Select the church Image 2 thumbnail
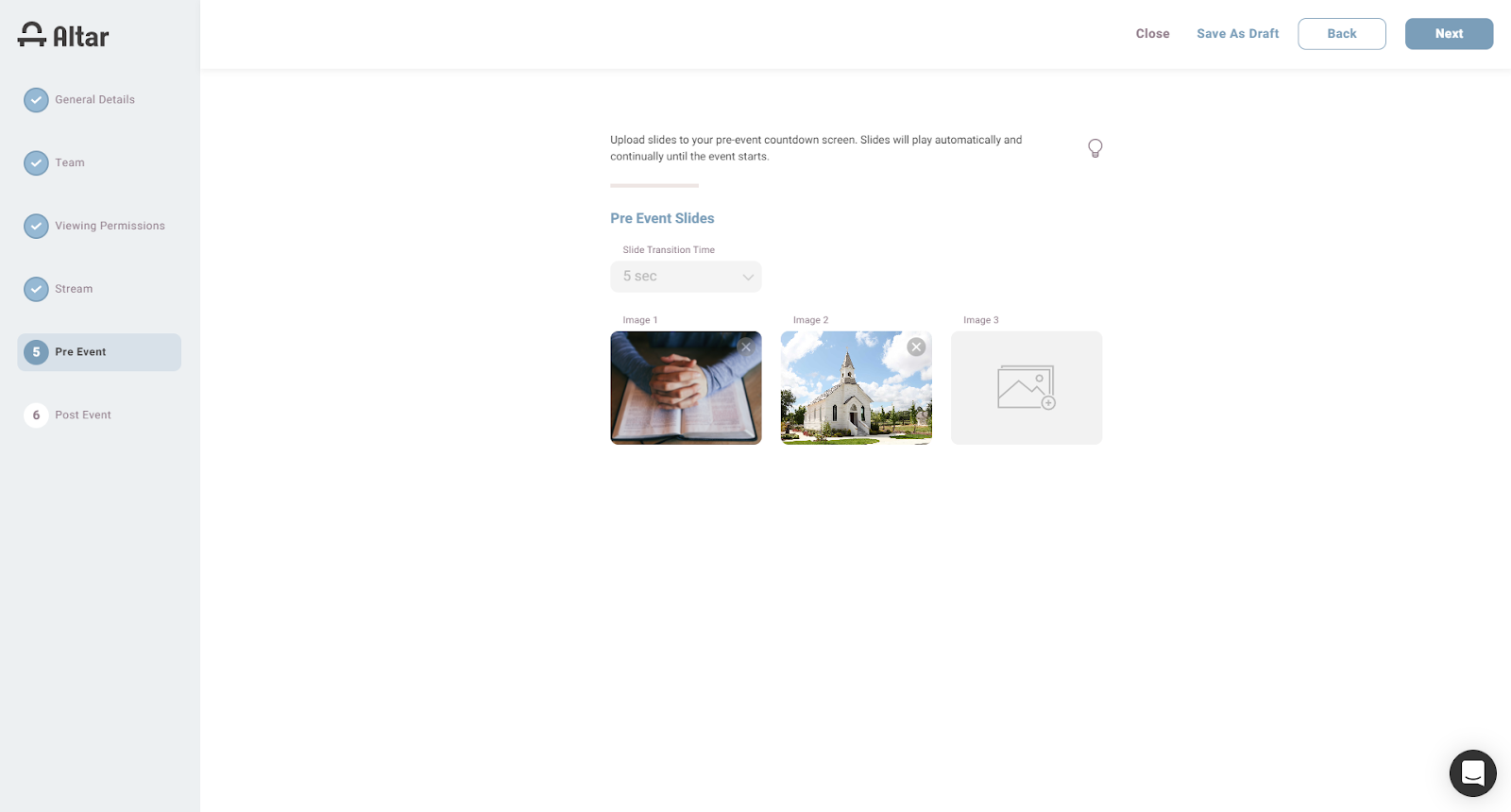This screenshot has height=812, width=1511. coord(857,388)
